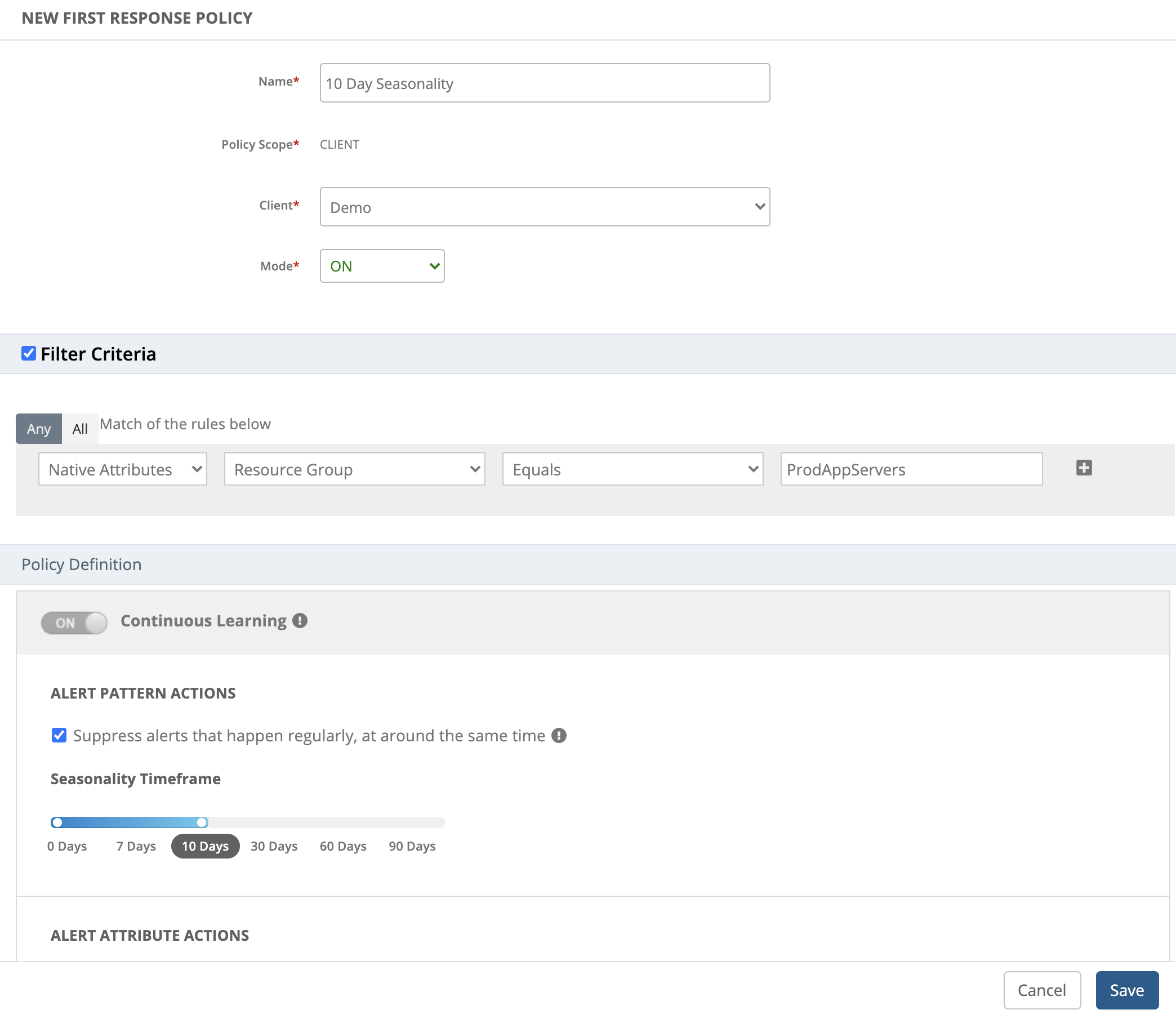Open the Client dropdown menu

(x=544, y=206)
